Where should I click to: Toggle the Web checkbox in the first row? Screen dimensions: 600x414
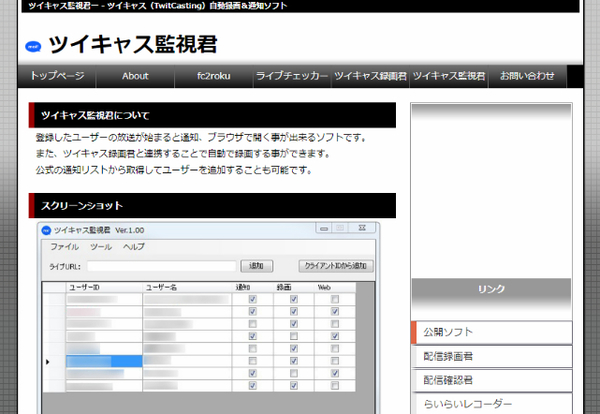(x=335, y=300)
